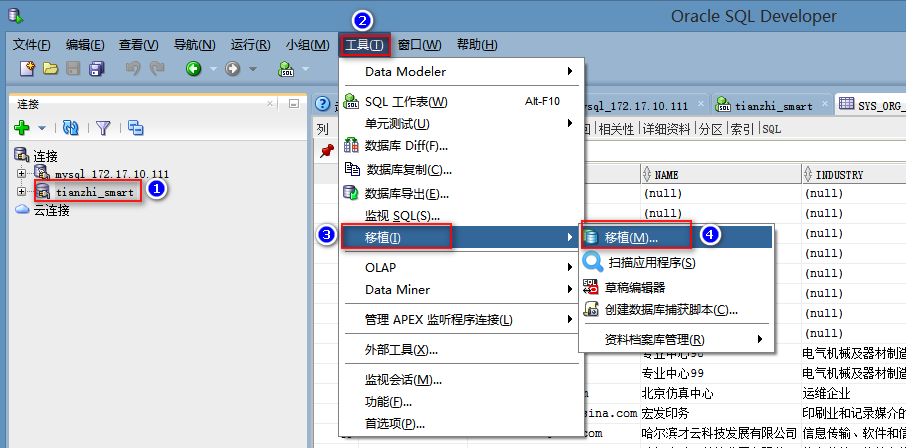Screen dimensions: 906x448
Task: Click the New file toolbar icon
Action: (x=27, y=69)
